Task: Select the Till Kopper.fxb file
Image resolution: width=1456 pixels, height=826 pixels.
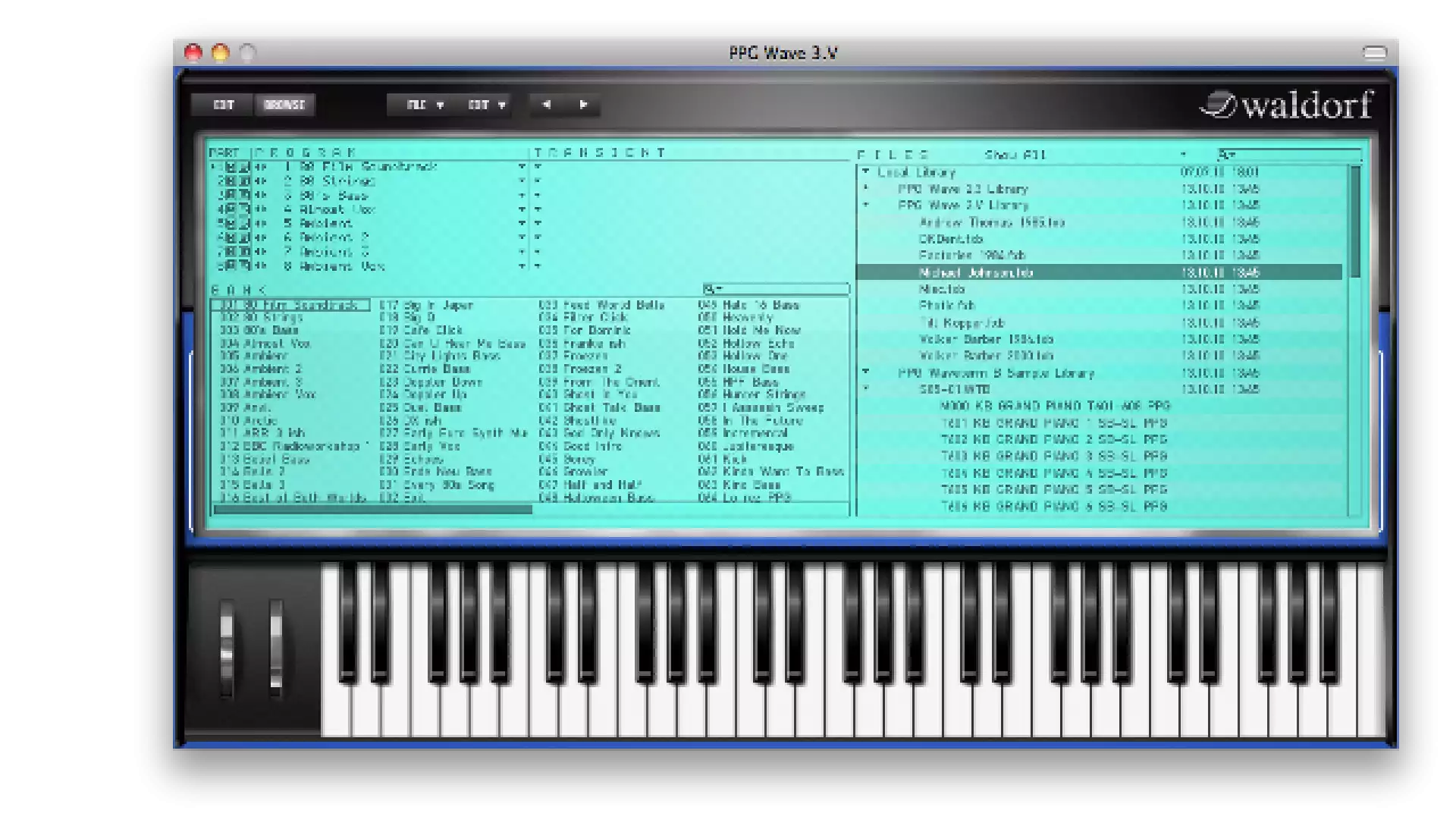Action: (962, 322)
